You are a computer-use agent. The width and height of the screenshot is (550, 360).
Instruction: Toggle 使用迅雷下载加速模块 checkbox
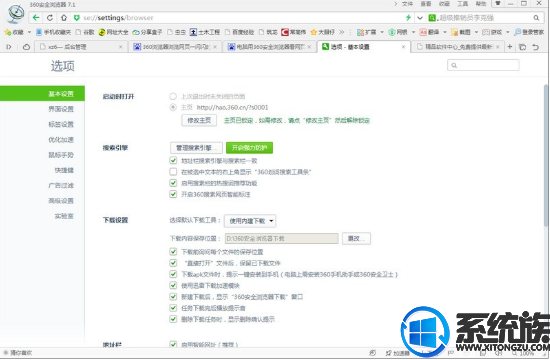pos(173,285)
